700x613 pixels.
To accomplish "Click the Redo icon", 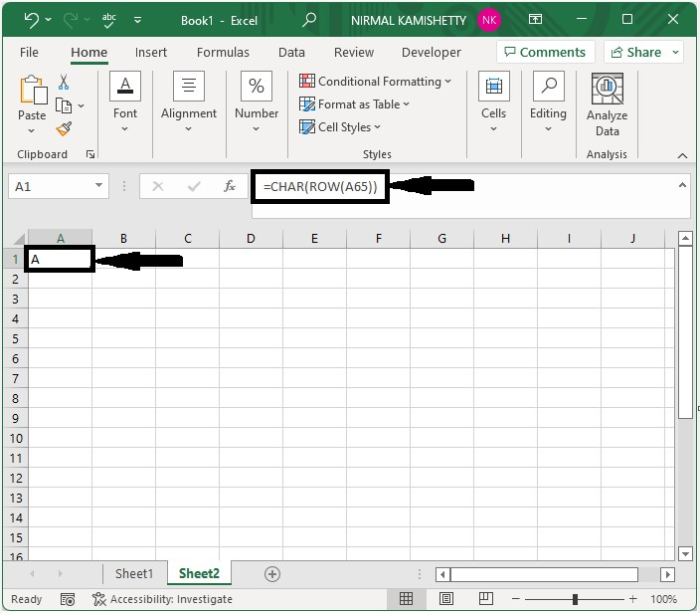I will tap(71, 20).
